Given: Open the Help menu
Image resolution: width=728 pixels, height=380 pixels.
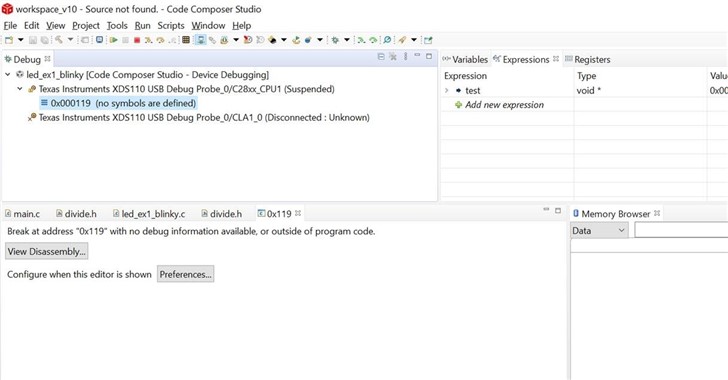Looking at the screenshot, I should click(x=242, y=26).
